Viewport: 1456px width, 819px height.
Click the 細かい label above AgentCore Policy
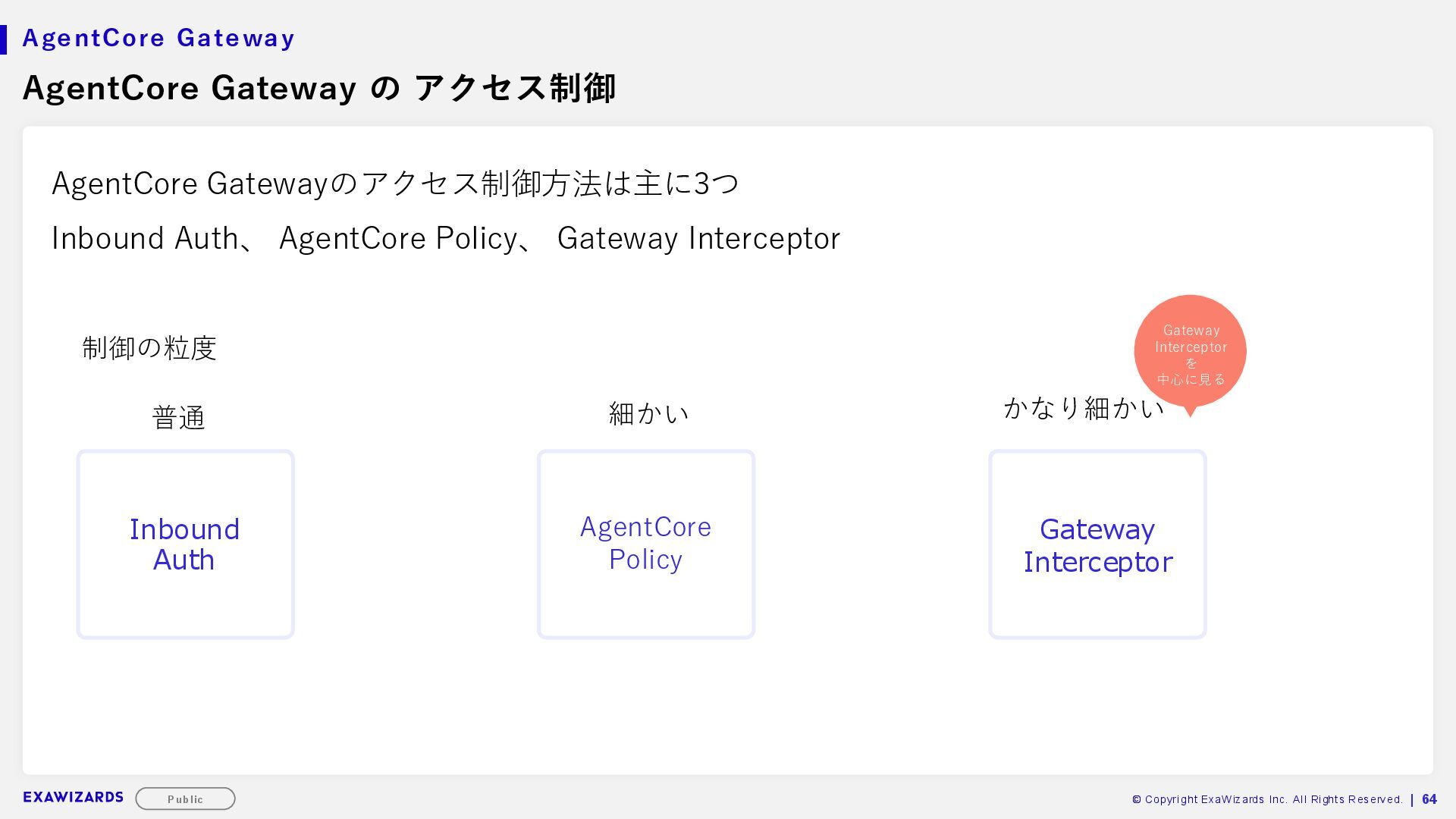648,413
